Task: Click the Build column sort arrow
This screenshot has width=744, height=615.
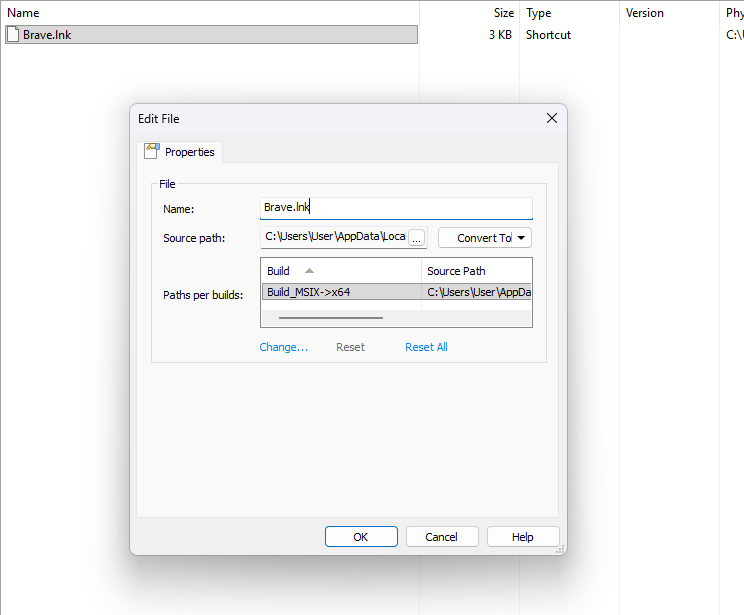Action: coord(309,270)
